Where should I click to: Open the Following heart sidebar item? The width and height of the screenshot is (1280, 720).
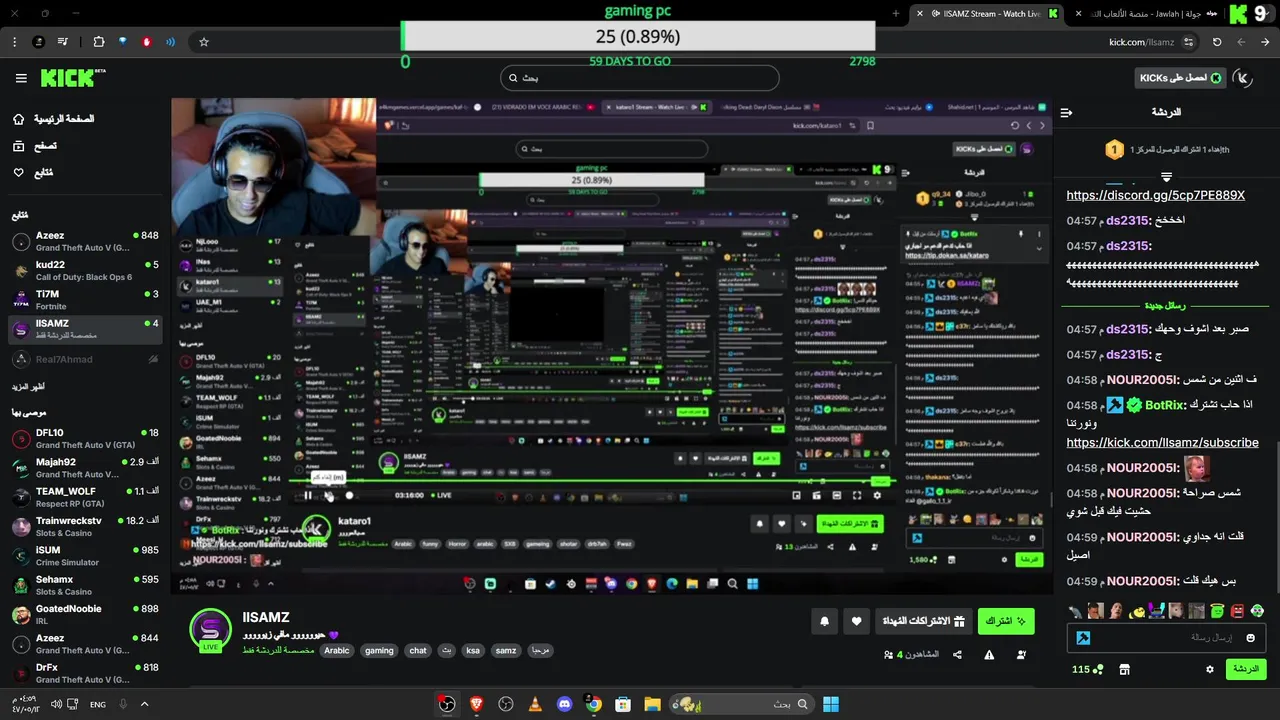(33, 173)
